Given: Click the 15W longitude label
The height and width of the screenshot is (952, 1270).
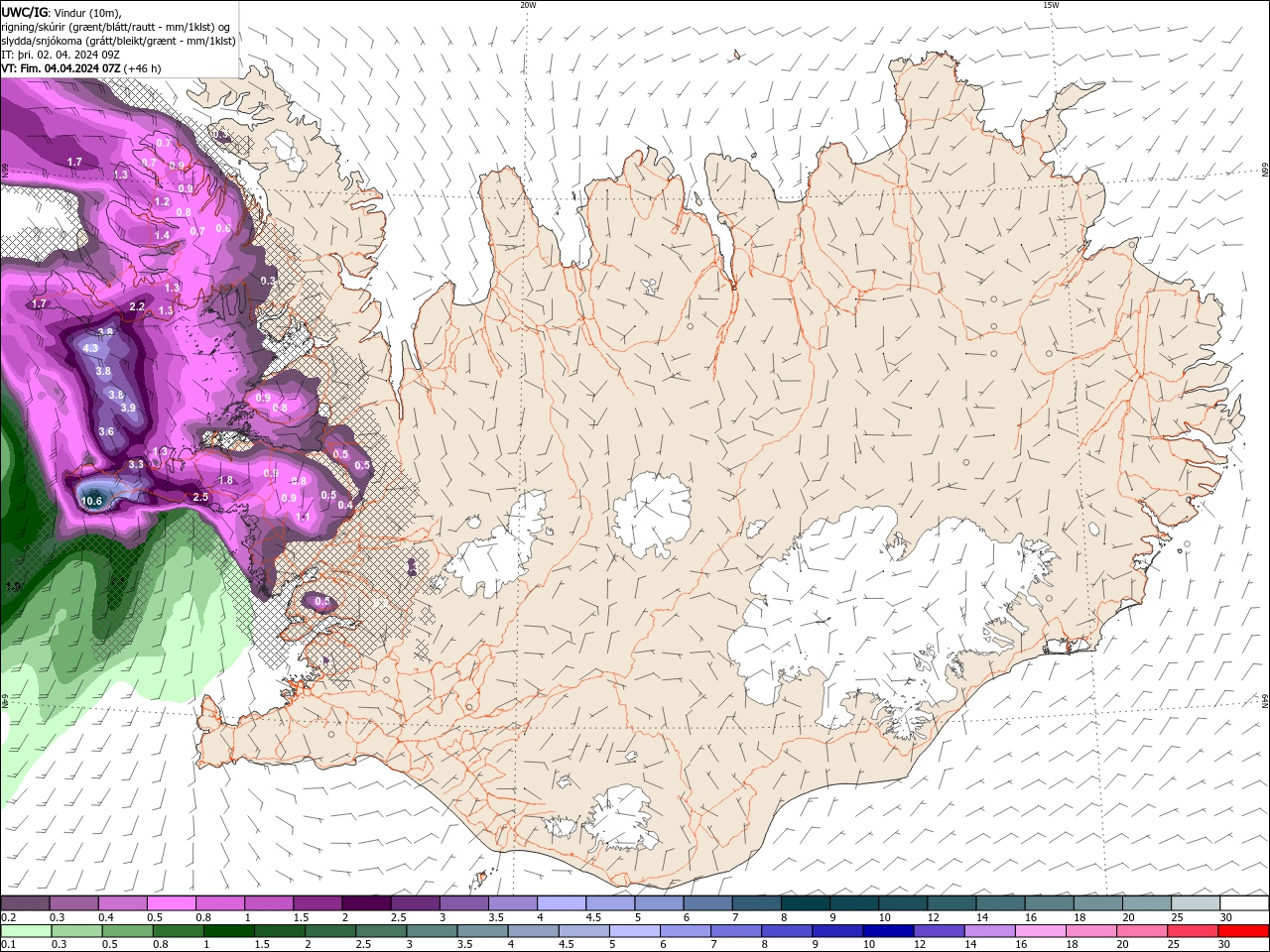Looking at the screenshot, I should 1051,5.
